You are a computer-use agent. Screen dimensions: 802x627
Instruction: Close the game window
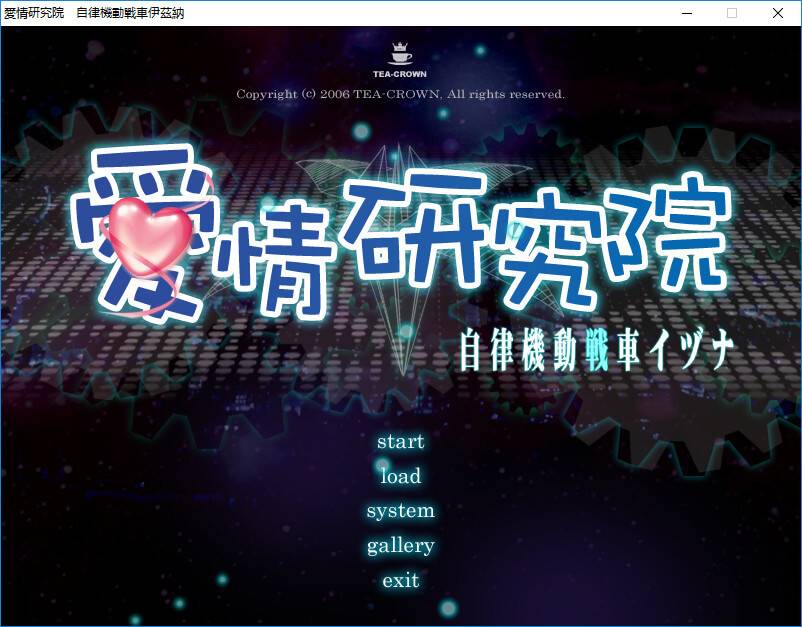(778, 13)
